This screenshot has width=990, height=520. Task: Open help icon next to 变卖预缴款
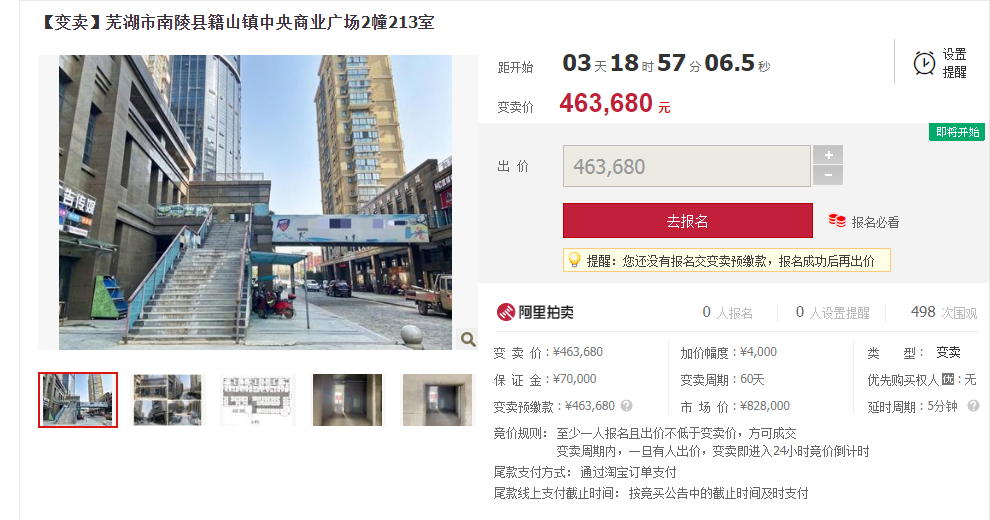(x=626, y=406)
